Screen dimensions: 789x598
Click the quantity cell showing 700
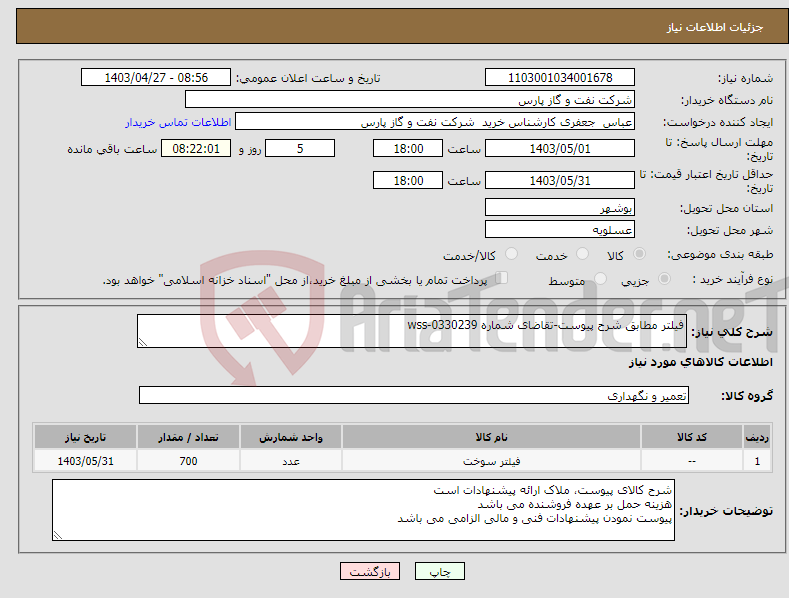[x=188, y=461]
